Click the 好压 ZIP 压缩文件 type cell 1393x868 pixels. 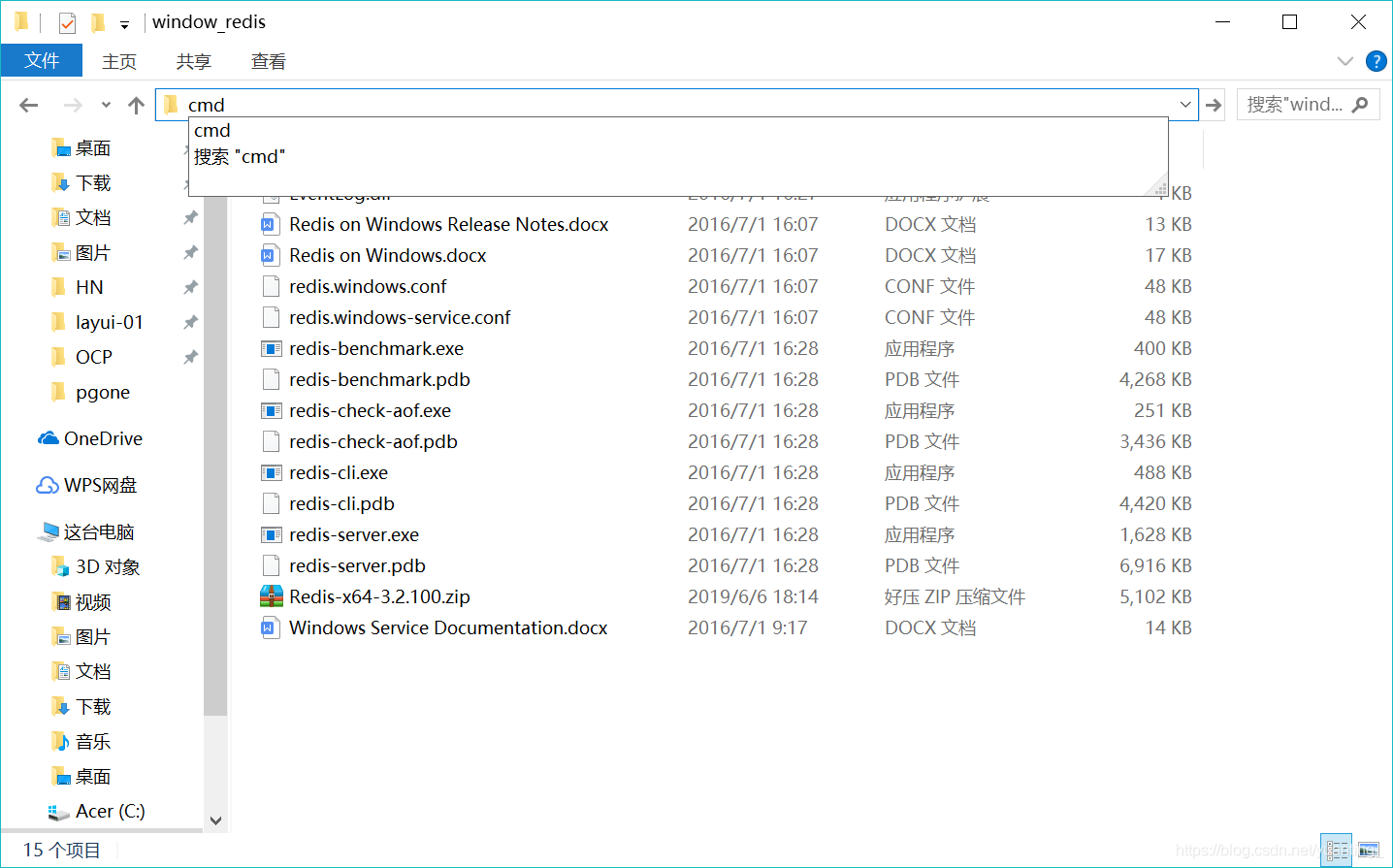[955, 597]
